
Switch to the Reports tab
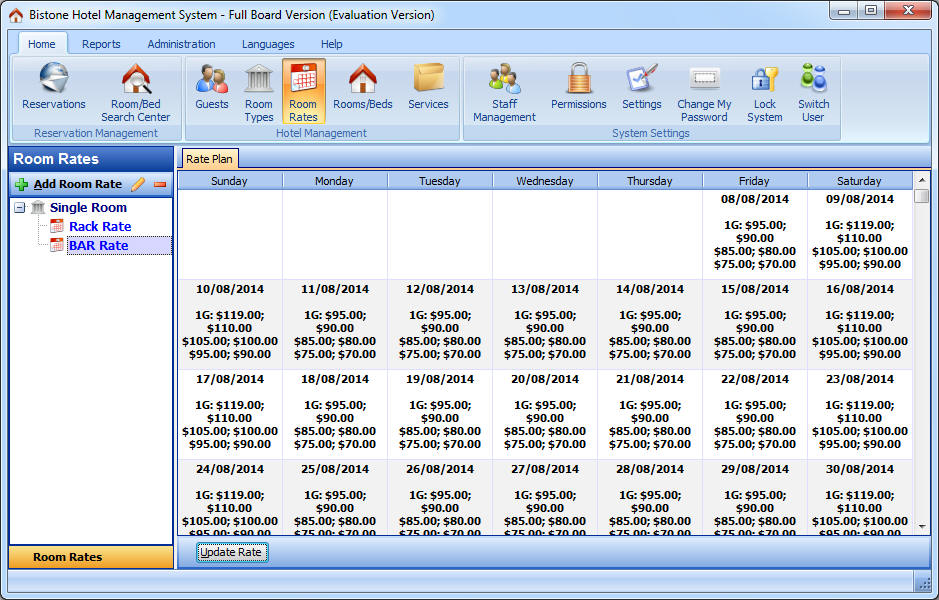point(101,44)
